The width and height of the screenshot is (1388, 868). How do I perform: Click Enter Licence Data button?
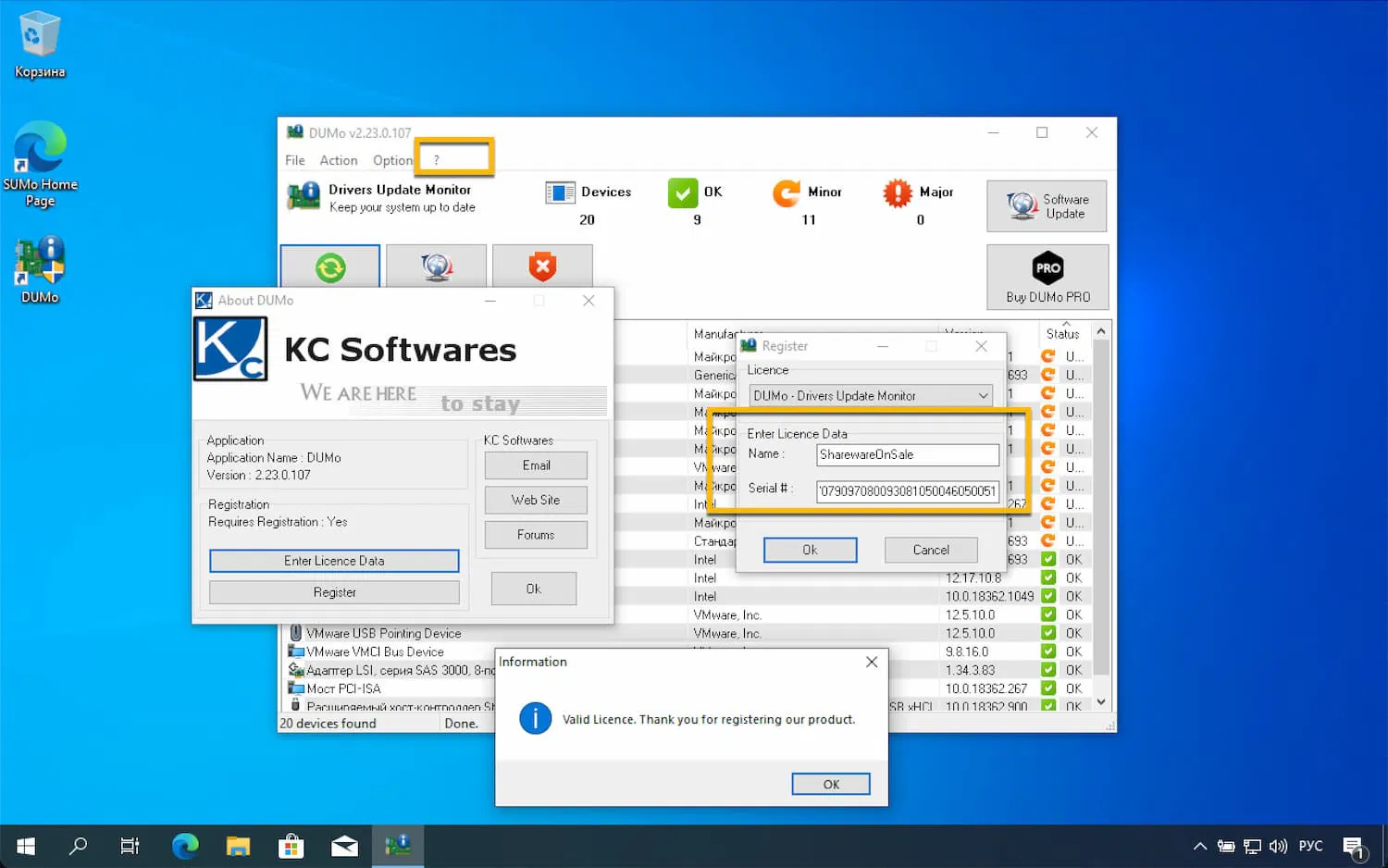(x=334, y=561)
